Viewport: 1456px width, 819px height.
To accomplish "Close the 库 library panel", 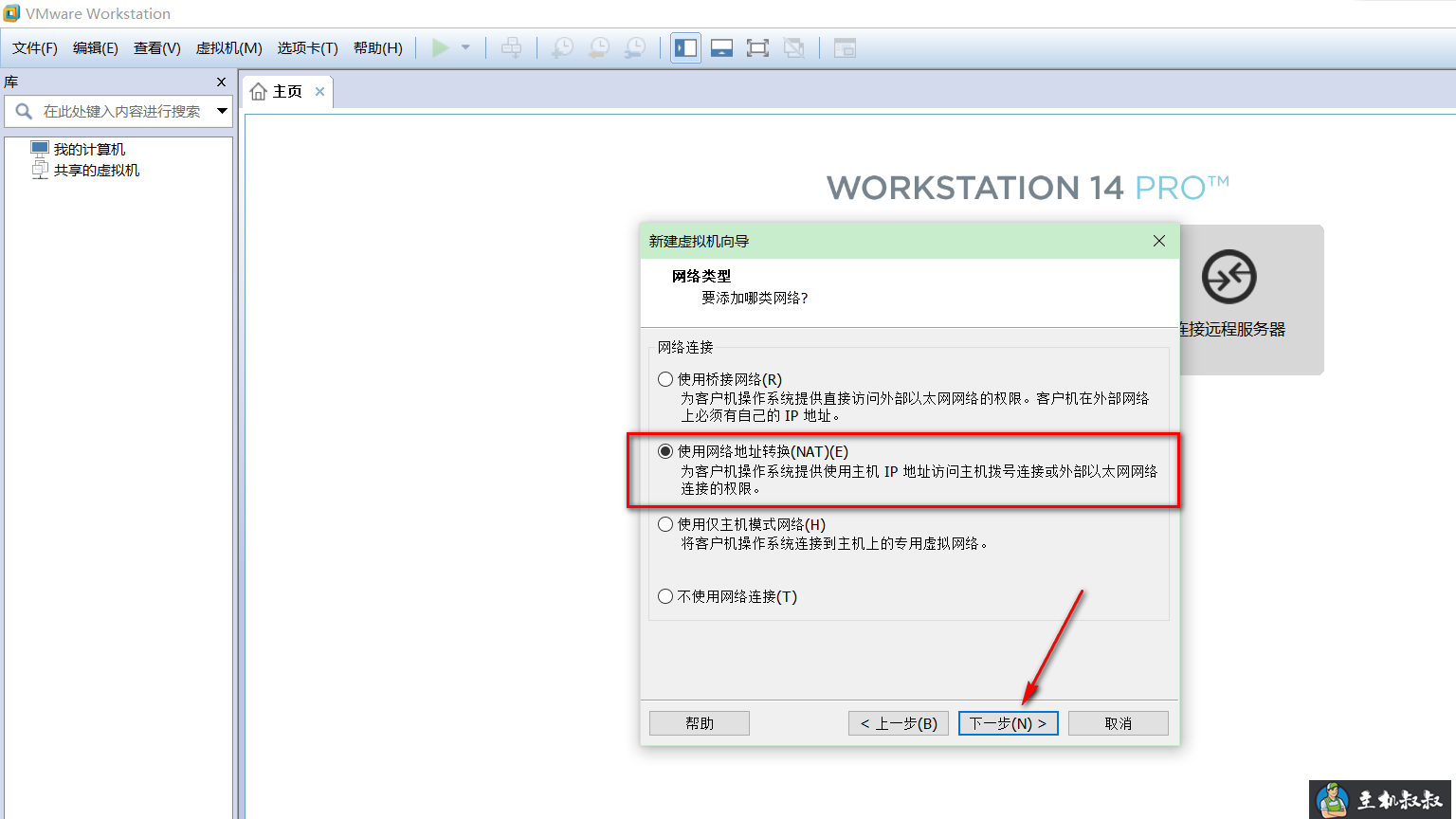I will pos(221,82).
